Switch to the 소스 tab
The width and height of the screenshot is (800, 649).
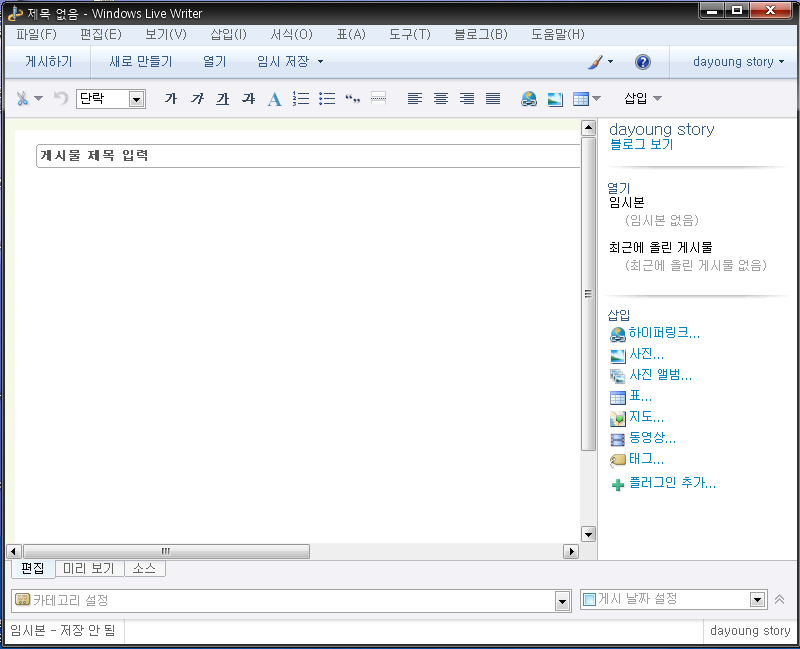[x=144, y=568]
